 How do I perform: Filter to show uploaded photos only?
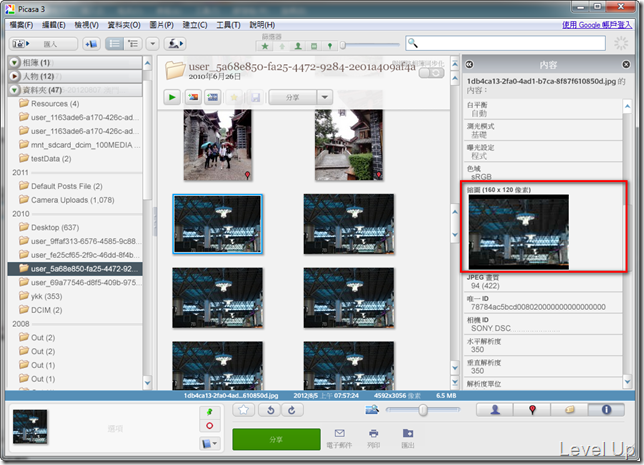(282, 46)
